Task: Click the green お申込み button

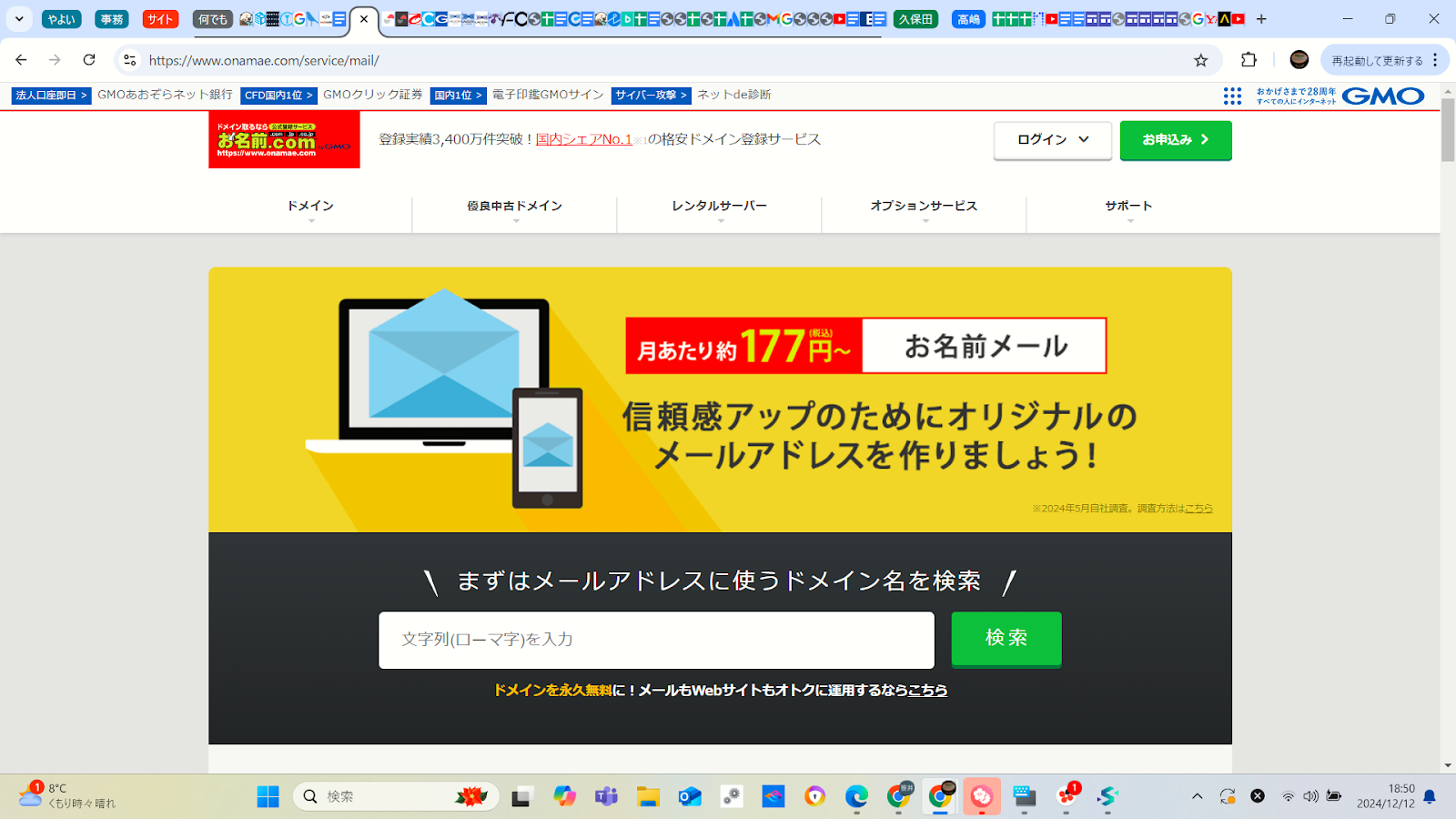Action: 1176,140
